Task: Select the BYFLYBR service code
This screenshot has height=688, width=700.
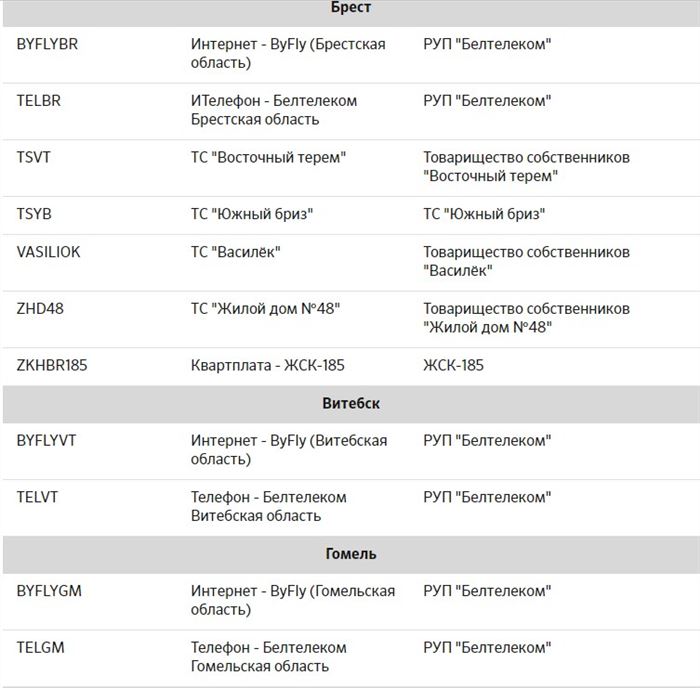Action: tap(47, 44)
